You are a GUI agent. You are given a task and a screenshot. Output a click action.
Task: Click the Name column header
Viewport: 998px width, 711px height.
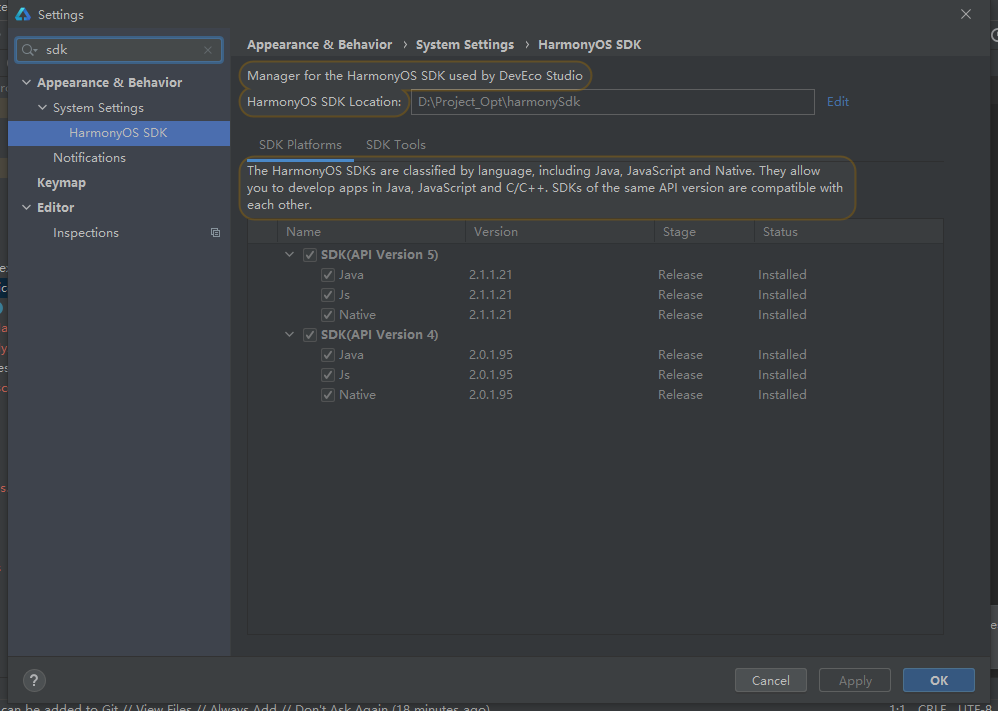(371, 232)
